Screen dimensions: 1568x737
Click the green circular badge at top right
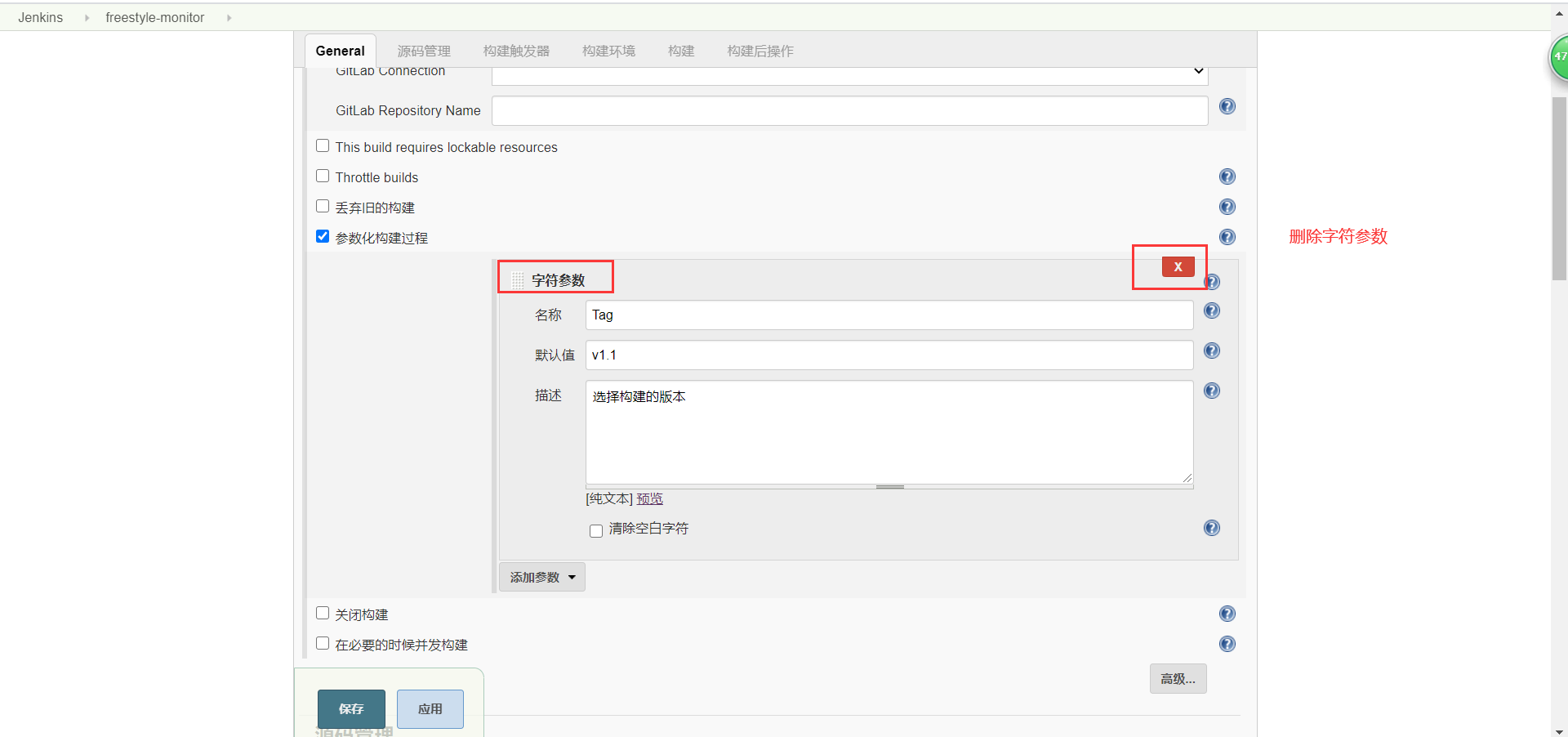click(x=1559, y=58)
